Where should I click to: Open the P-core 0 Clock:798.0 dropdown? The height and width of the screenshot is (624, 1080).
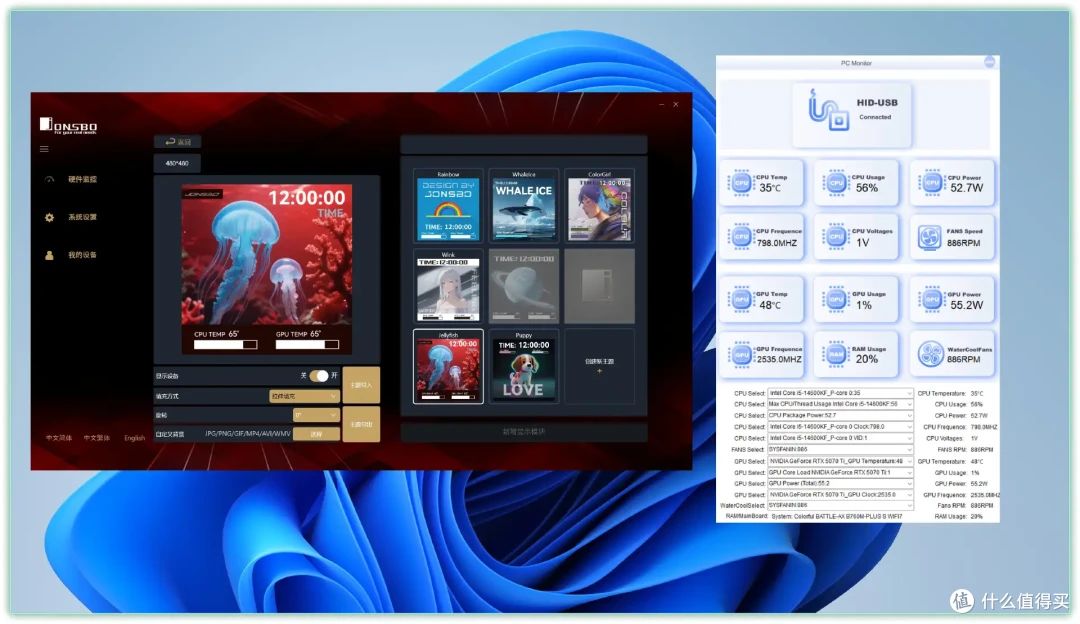[x=840, y=426]
